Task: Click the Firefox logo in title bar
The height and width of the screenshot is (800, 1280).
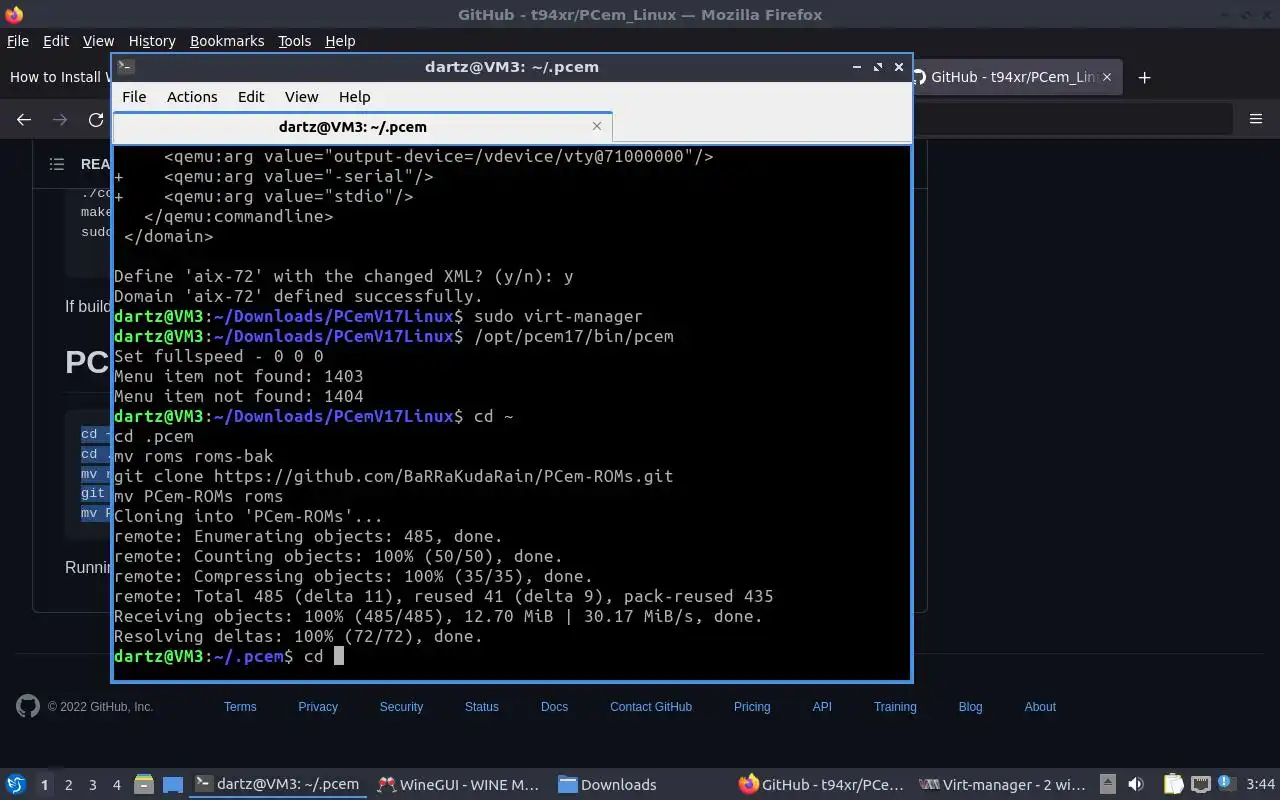Action: tap(13, 15)
